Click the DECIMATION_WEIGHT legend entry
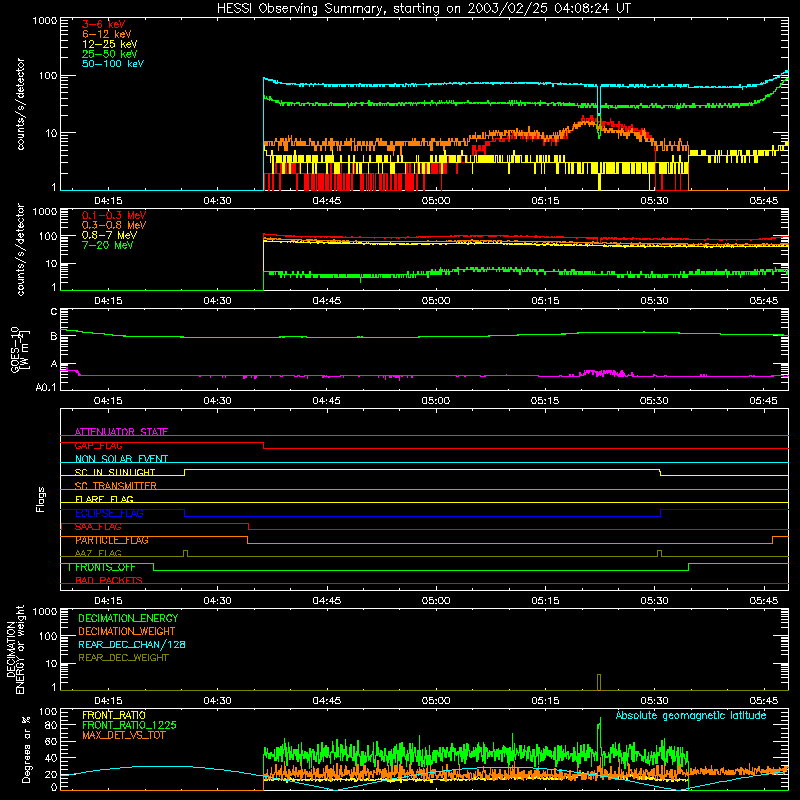Screen dimensions: 800x800 [x=127, y=631]
